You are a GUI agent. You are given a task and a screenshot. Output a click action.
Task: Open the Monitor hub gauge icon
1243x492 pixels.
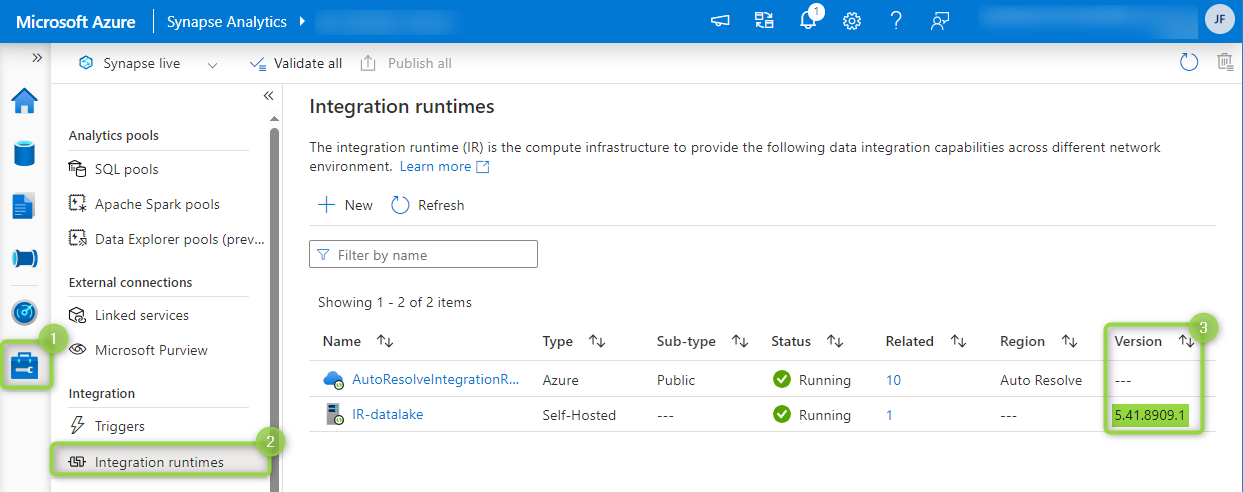click(x=24, y=312)
